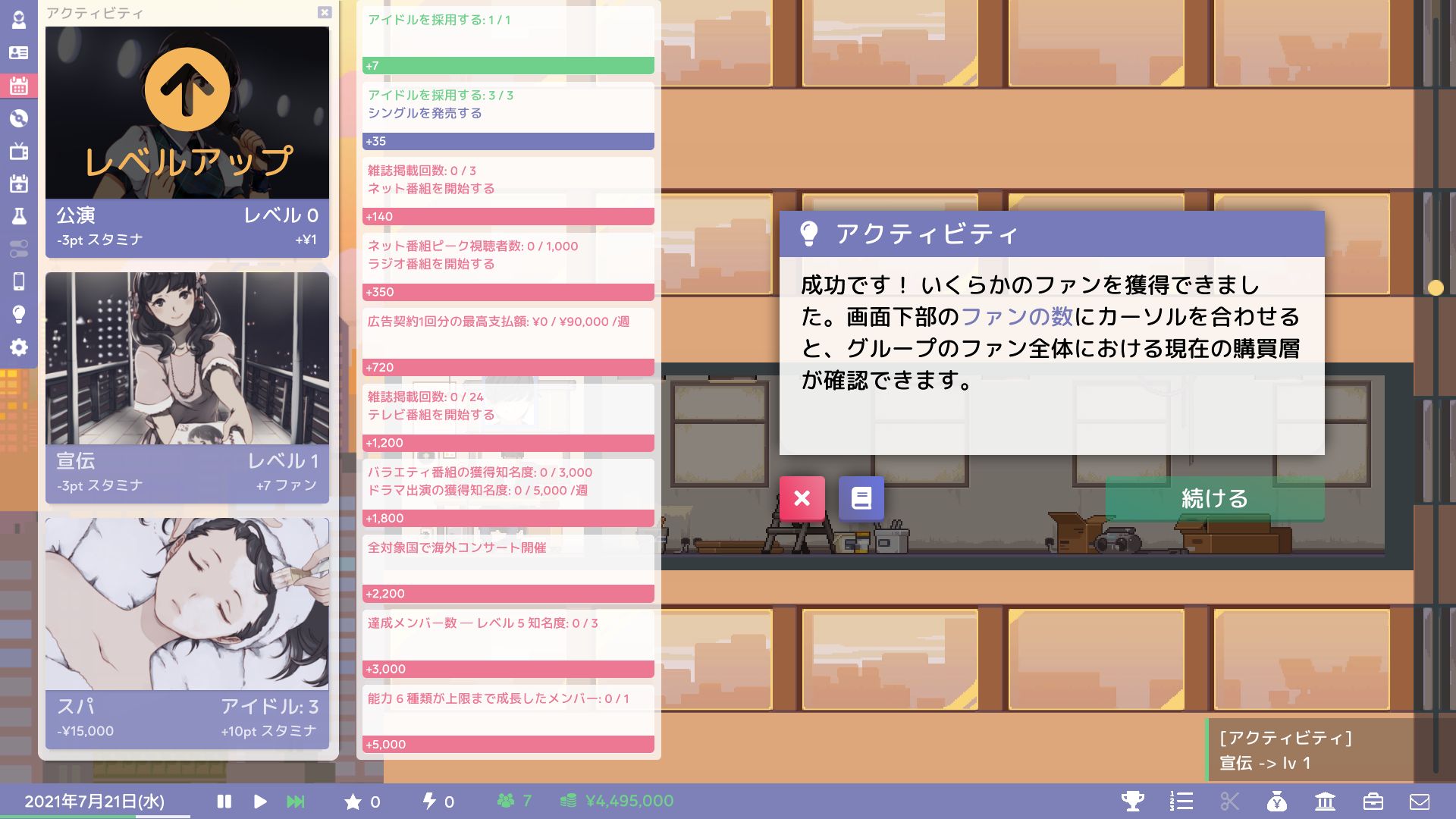
Task: Follow the ファンの数 highlighted link
Action: pos(1017,316)
